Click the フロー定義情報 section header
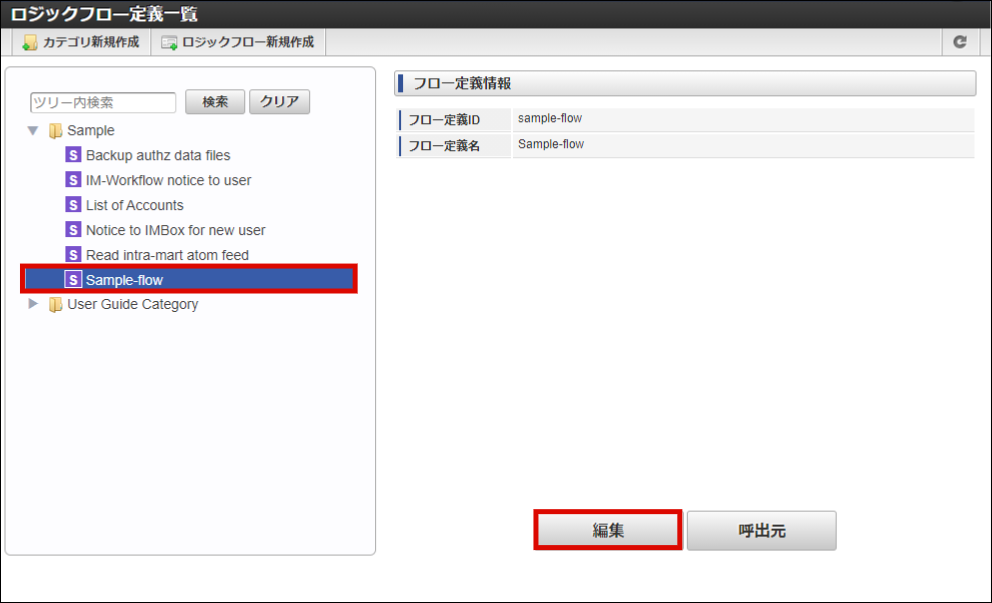Image resolution: width=992 pixels, height=603 pixels. pyautogui.click(x=685, y=84)
